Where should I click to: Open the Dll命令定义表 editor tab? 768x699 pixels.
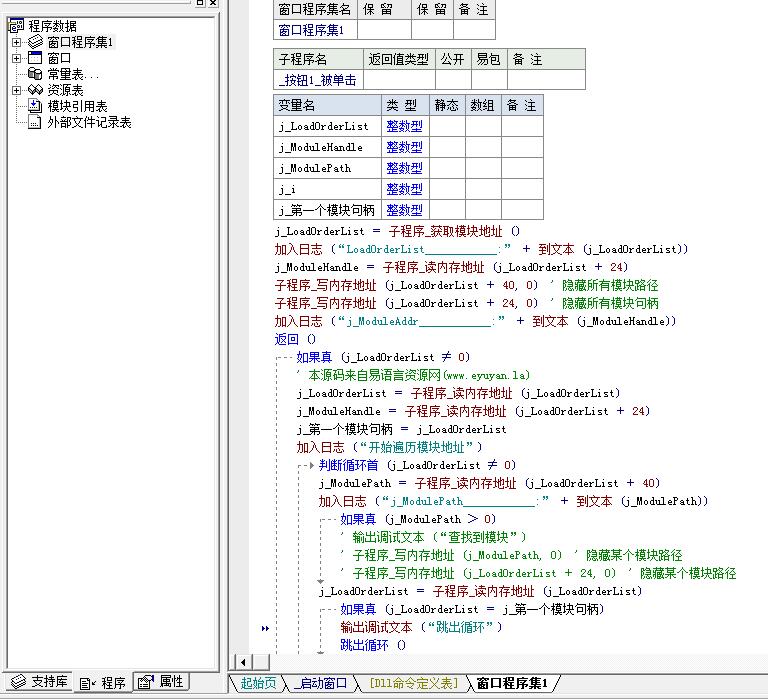[x=412, y=683]
